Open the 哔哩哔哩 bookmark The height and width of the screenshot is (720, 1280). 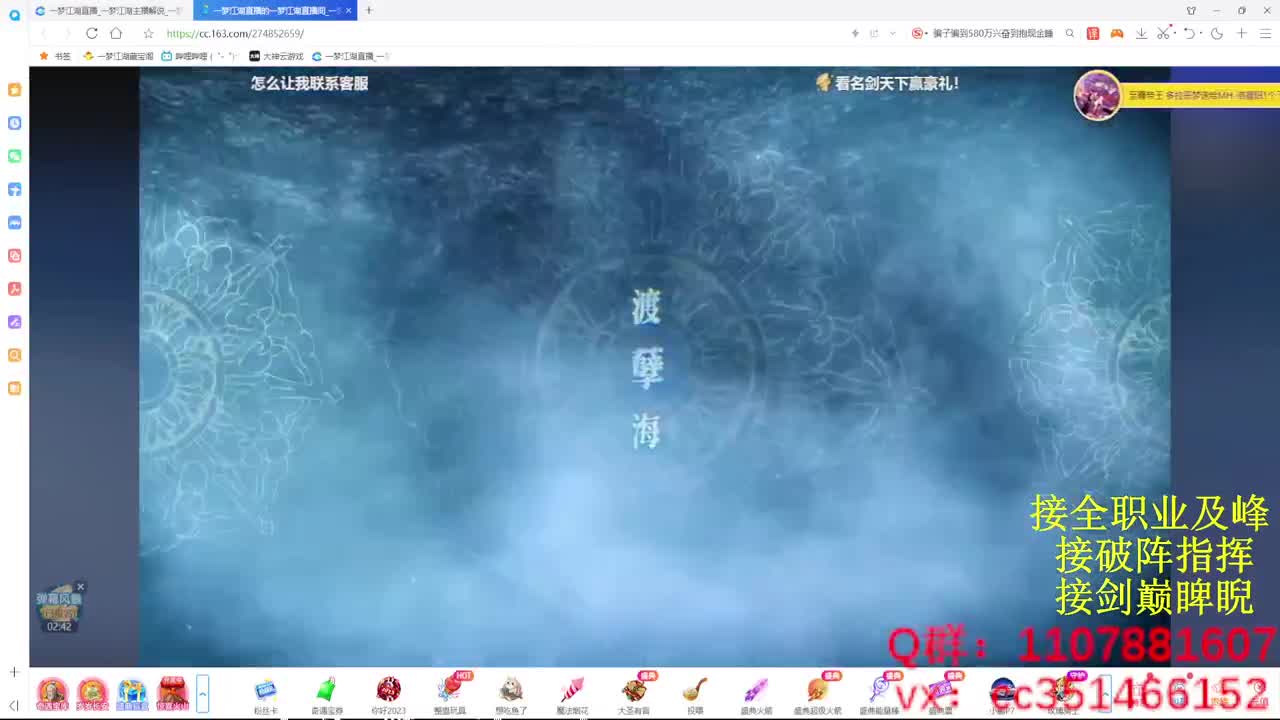200,56
